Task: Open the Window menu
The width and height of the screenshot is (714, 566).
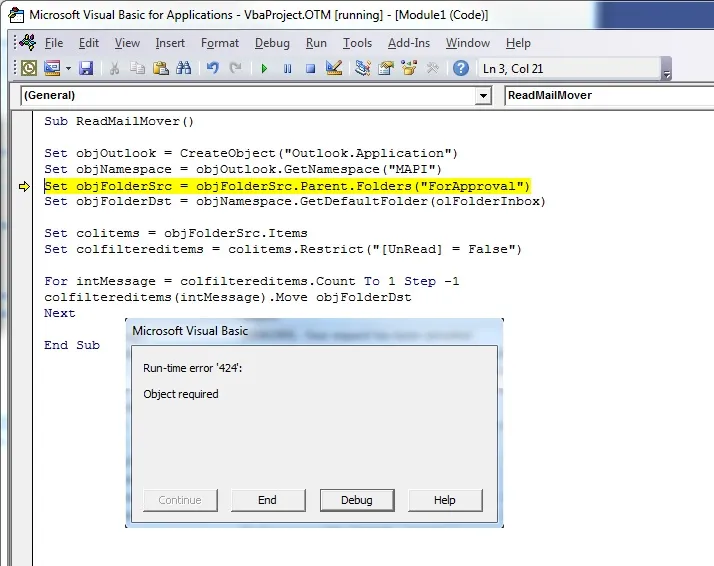Action: click(x=468, y=43)
